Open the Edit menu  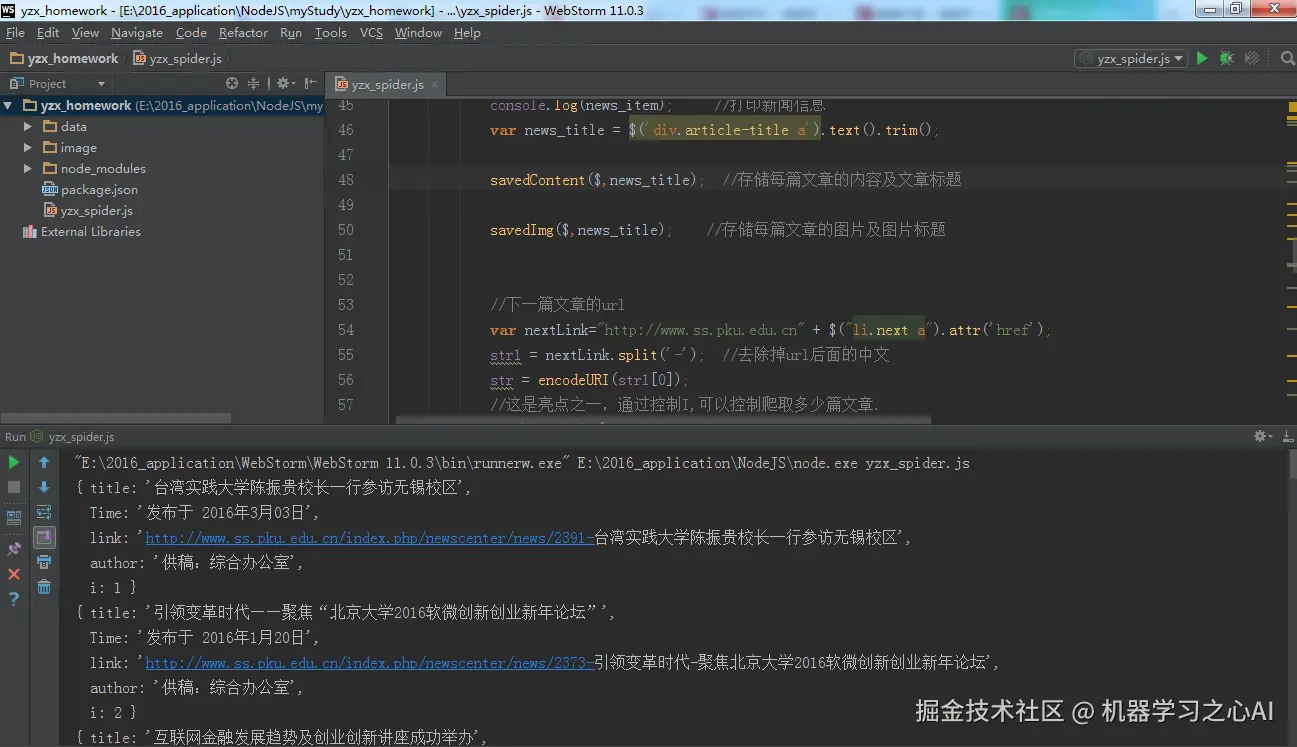click(48, 33)
